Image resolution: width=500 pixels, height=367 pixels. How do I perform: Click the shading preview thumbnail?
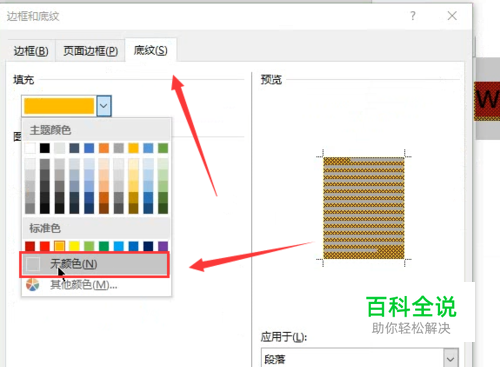364,208
